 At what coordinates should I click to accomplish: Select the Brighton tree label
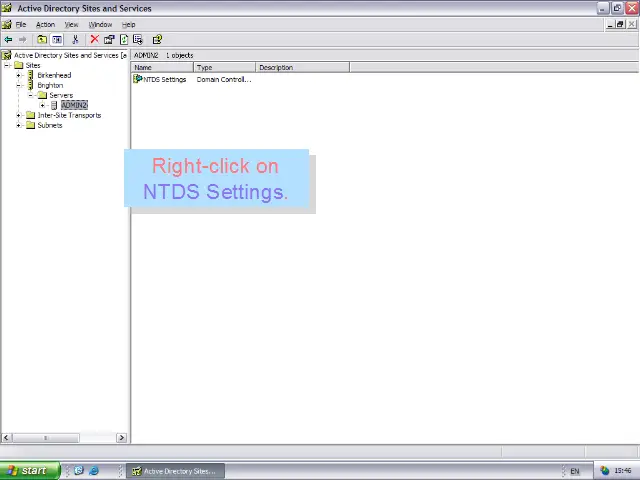point(50,85)
